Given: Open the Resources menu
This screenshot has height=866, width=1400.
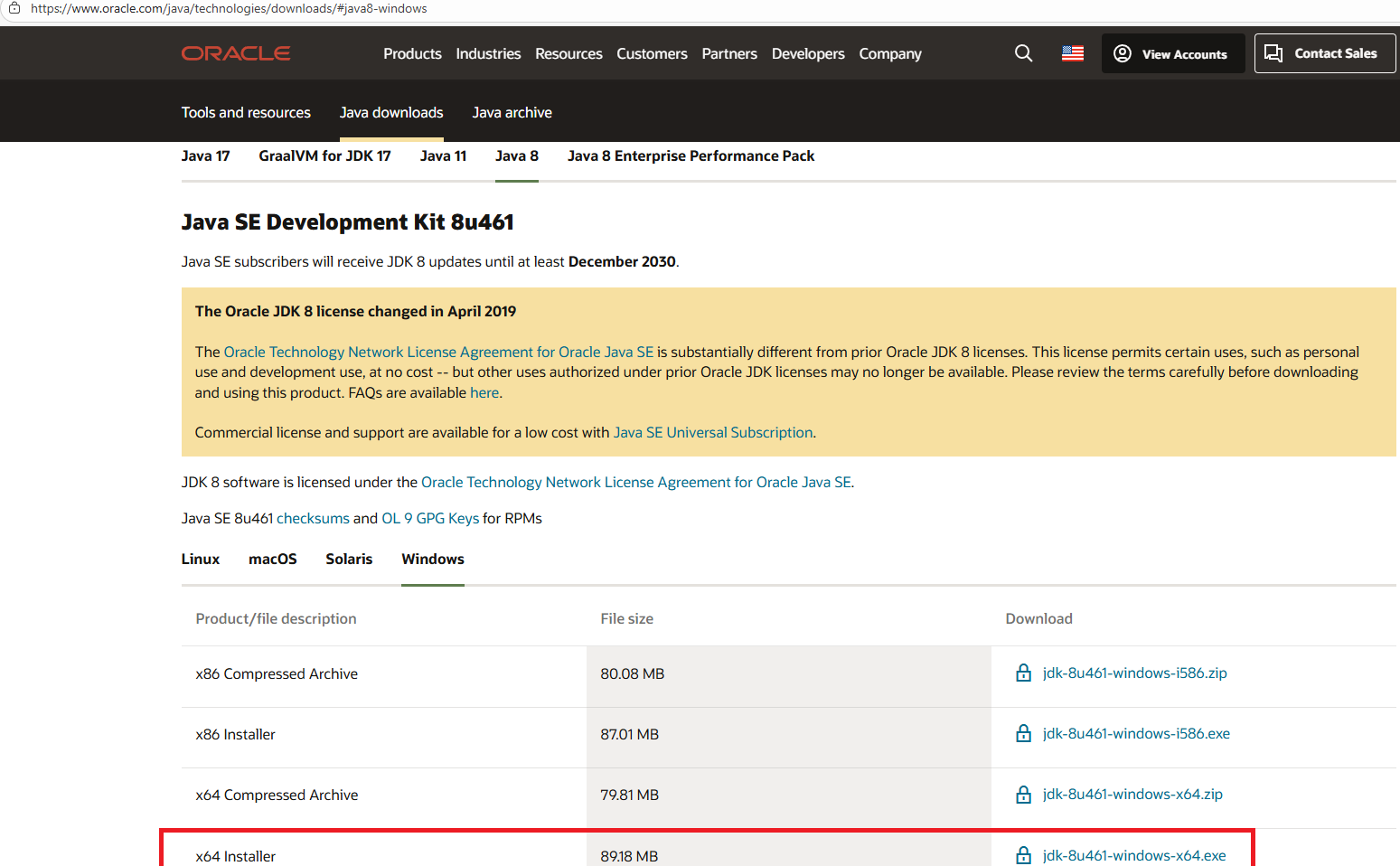Looking at the screenshot, I should 568,53.
